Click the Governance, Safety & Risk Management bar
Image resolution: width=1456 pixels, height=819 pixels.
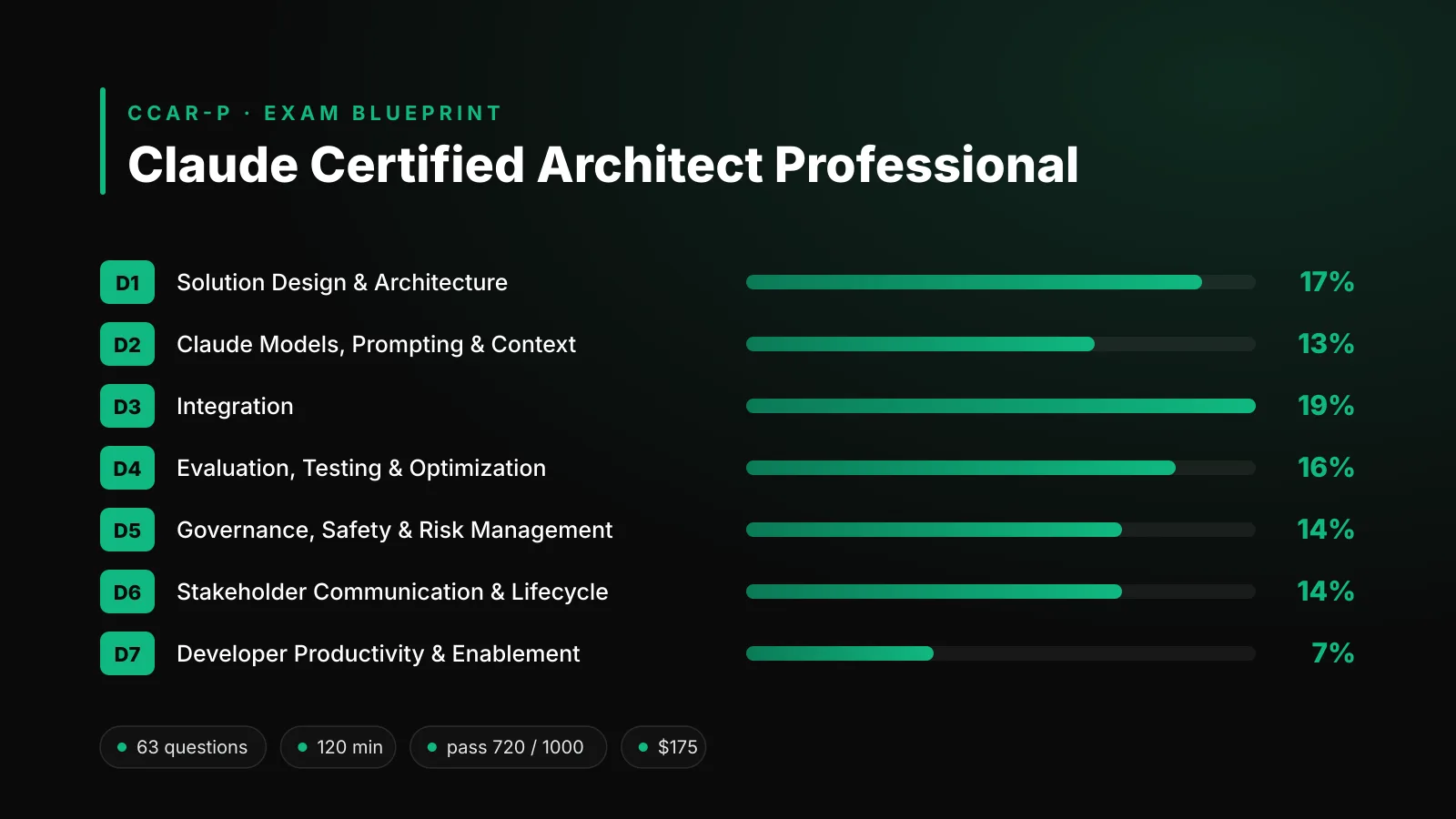click(x=1001, y=530)
